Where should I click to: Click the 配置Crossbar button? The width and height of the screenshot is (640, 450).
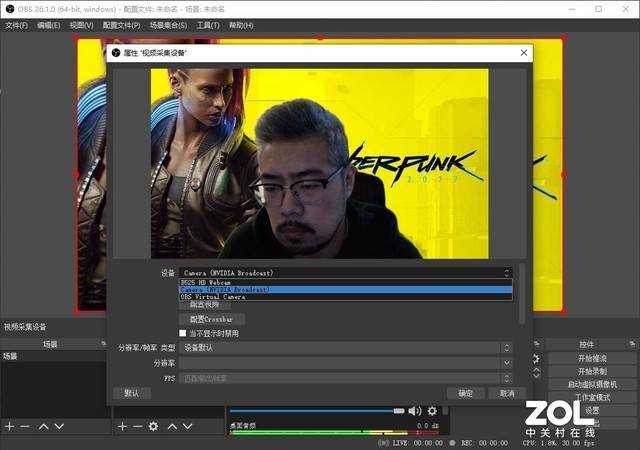click(212, 319)
